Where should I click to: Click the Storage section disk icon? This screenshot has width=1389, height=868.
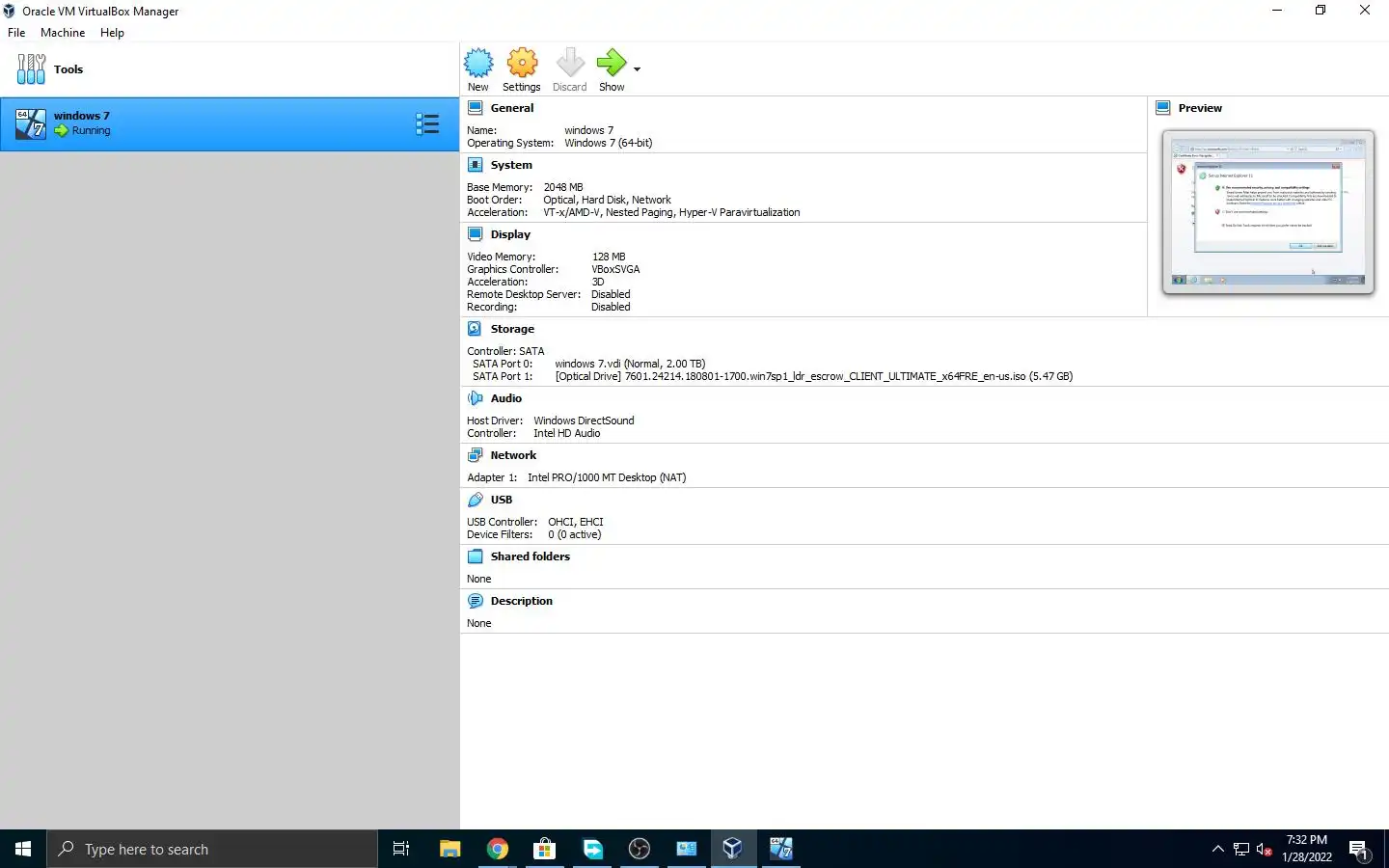pyautogui.click(x=476, y=329)
